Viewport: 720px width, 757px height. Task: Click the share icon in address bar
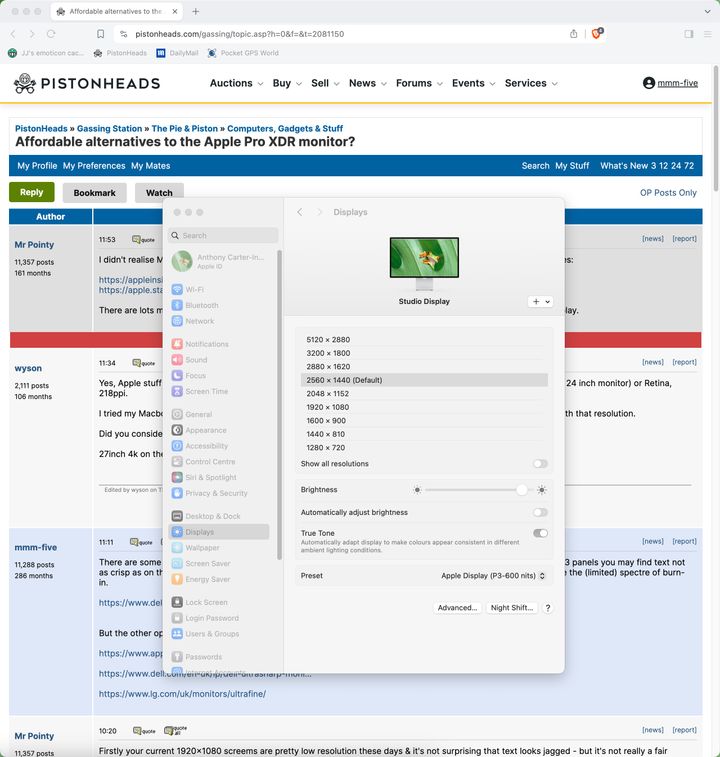(574, 33)
